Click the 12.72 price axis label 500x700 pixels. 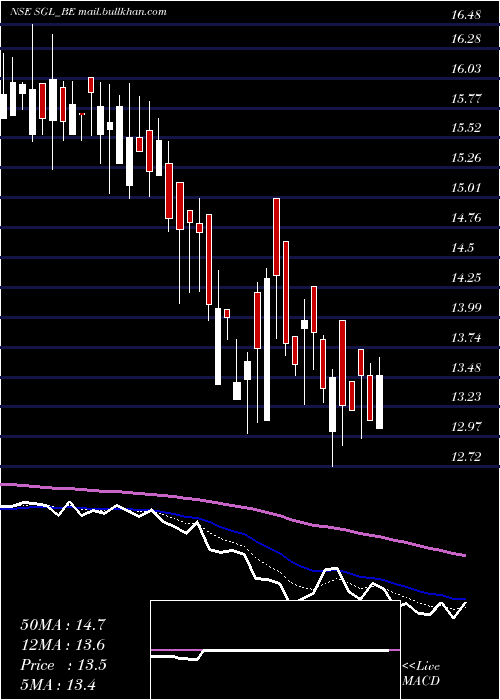pyautogui.click(x=466, y=457)
